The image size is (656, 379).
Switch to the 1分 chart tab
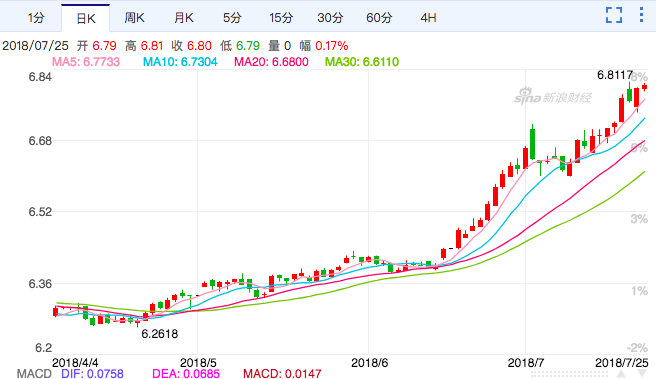[x=36, y=18]
